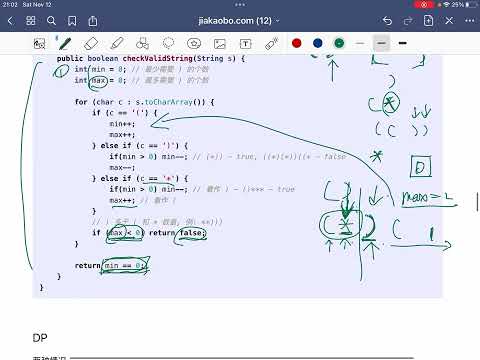
Task: Open the thumbnail grid view
Action: click(x=31, y=21)
